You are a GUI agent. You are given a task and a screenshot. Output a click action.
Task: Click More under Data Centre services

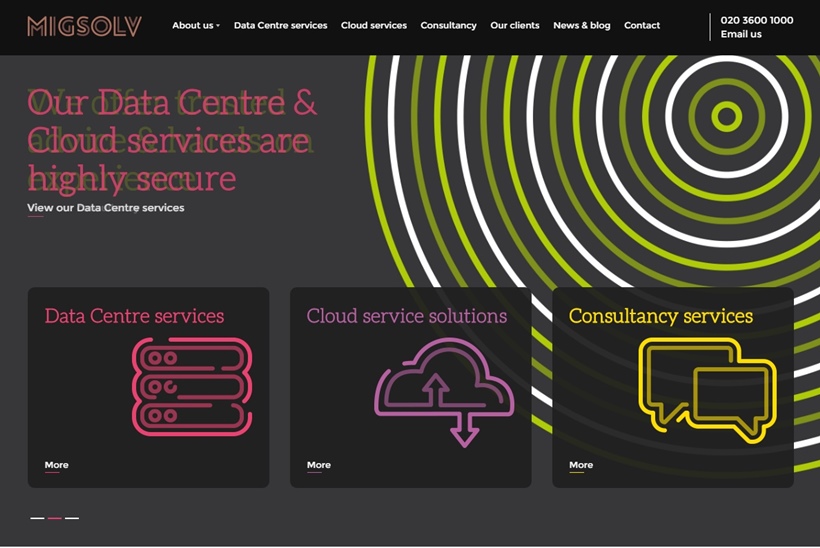pos(56,465)
